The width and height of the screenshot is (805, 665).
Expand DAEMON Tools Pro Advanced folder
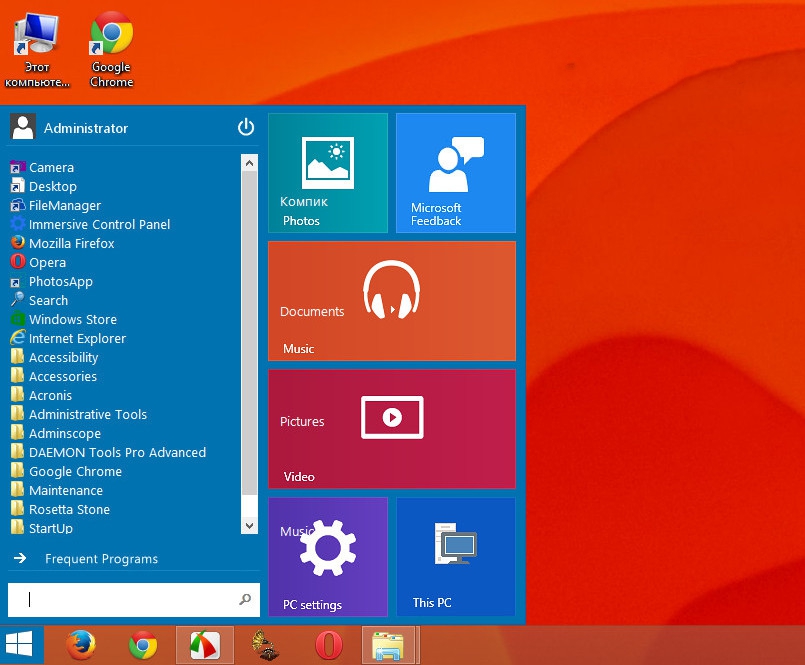pos(108,452)
